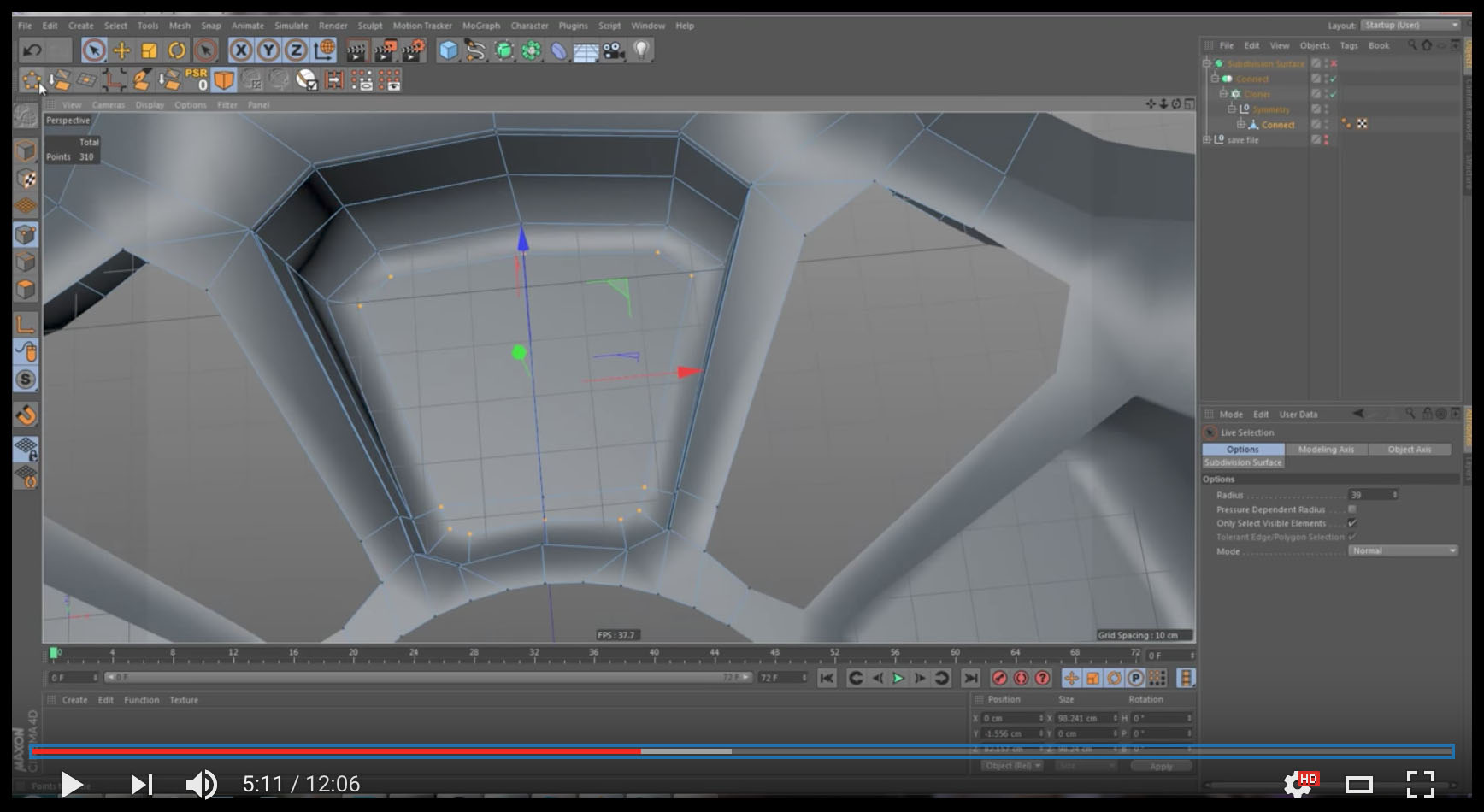Select the Rotate tool in top toolbar
1484x812 pixels.
(x=177, y=50)
